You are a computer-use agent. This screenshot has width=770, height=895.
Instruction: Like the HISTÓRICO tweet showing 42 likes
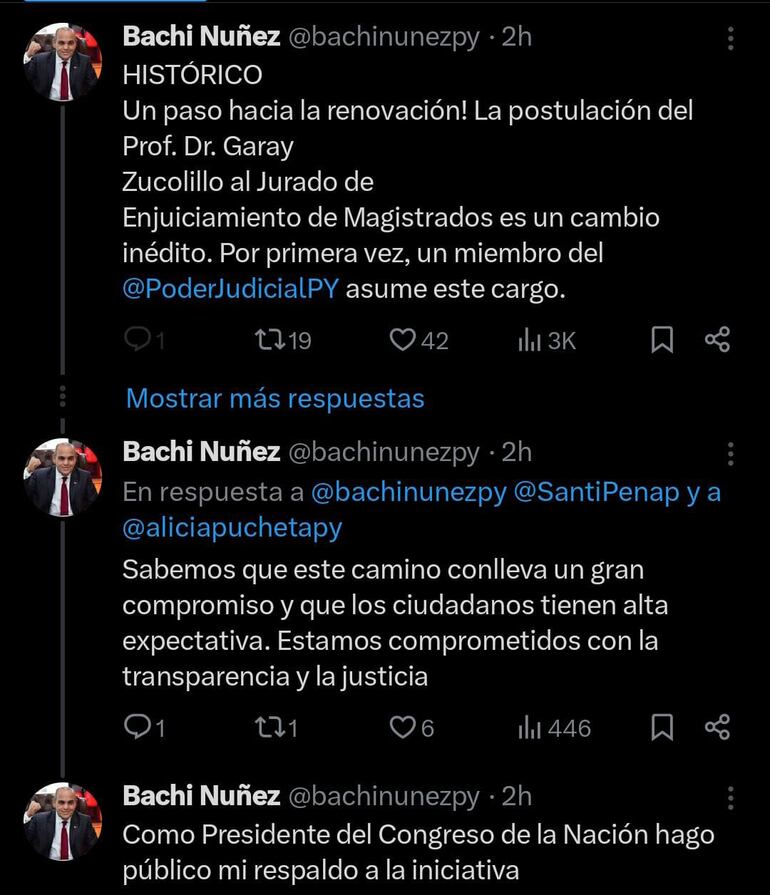[404, 340]
